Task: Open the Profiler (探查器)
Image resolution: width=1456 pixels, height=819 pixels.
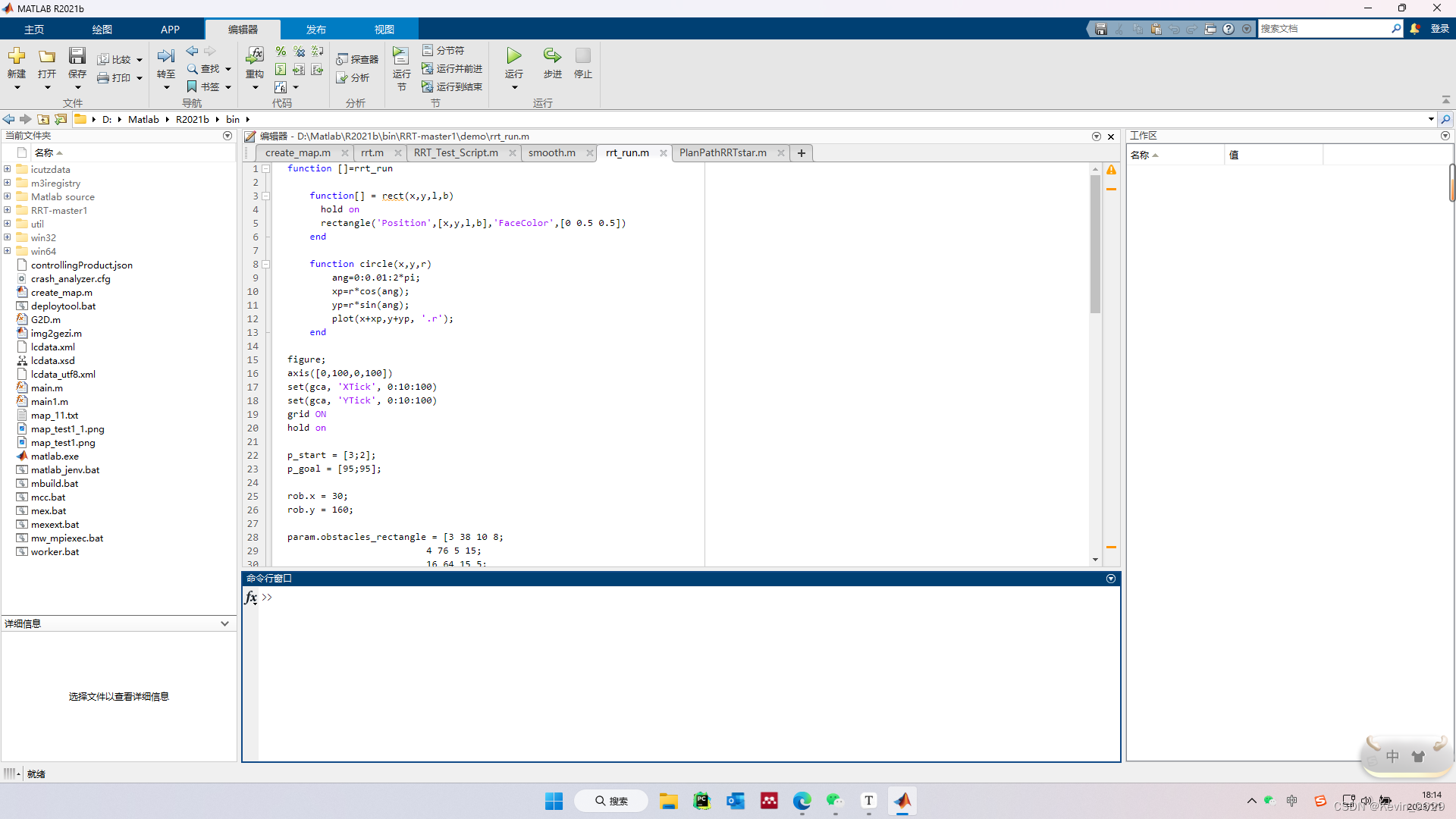Action: pyautogui.click(x=357, y=59)
